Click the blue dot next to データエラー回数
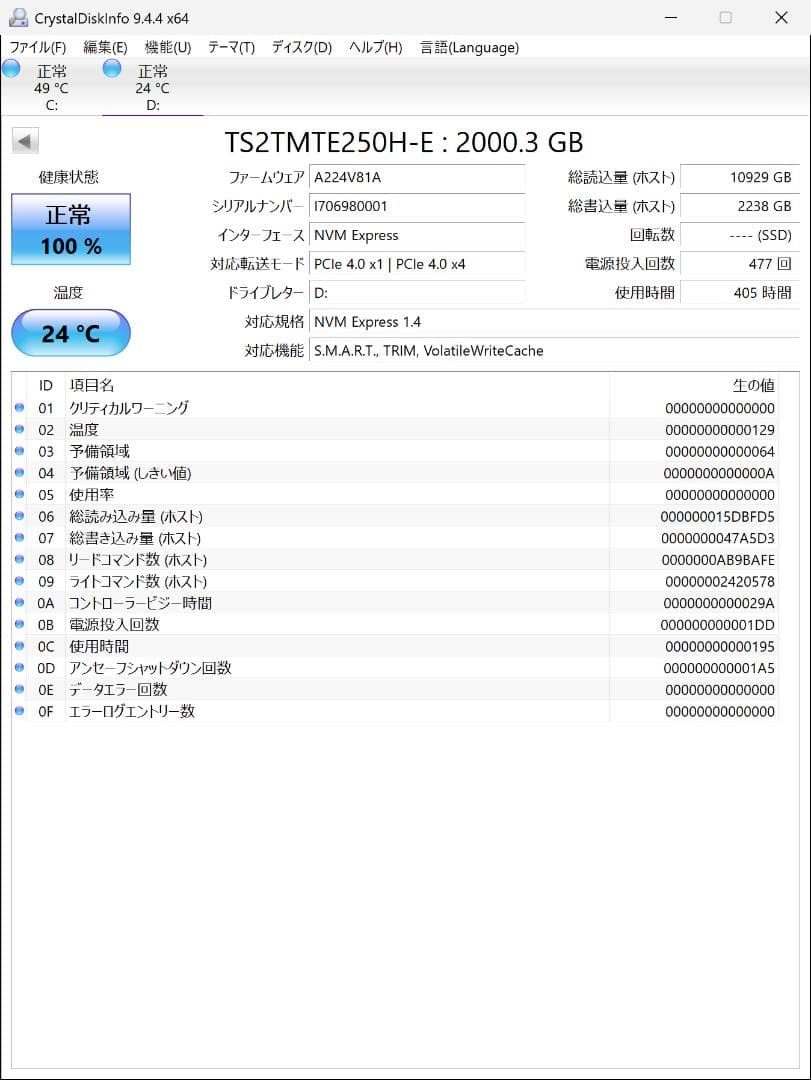The image size is (811, 1080). (19, 689)
